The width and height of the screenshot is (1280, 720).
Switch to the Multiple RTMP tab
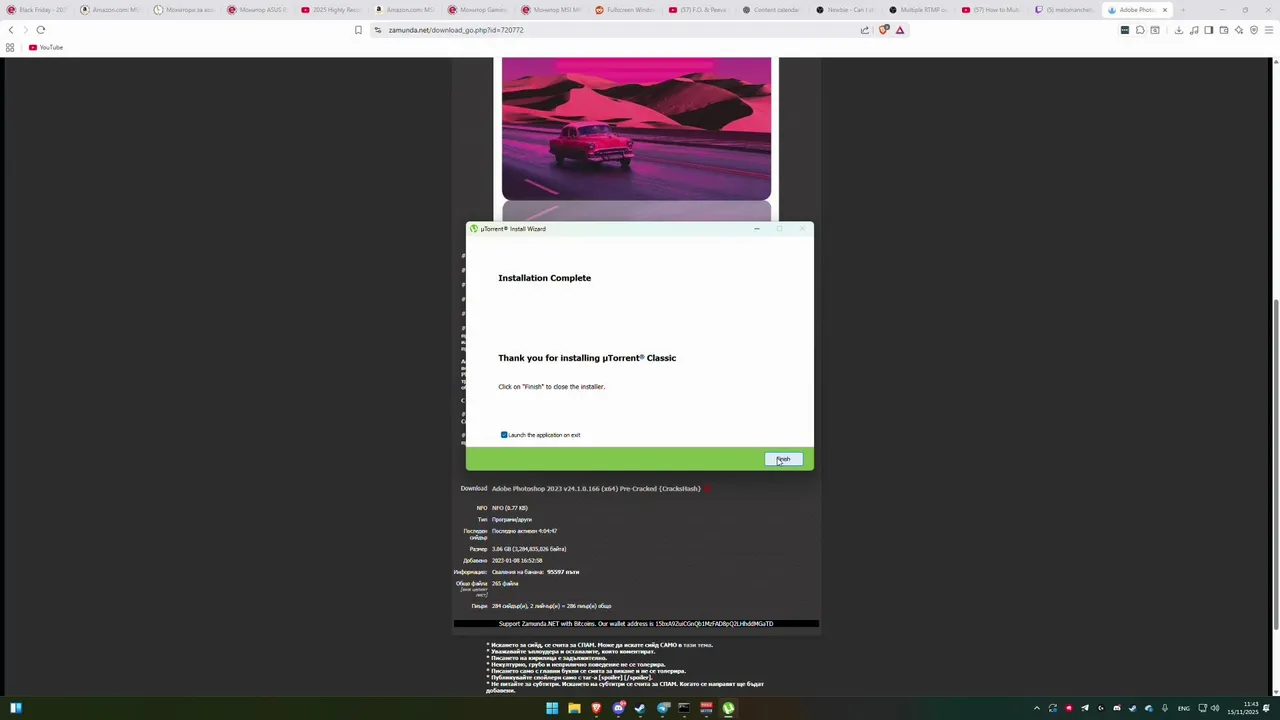coord(919,10)
